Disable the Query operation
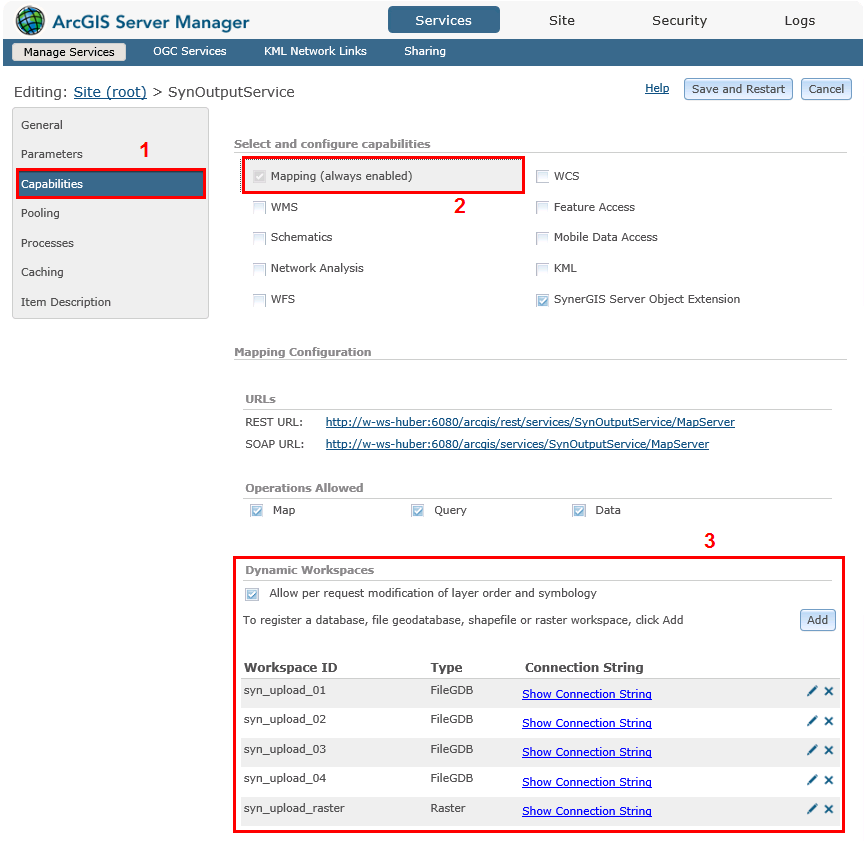This screenshot has width=867, height=842. [418, 510]
